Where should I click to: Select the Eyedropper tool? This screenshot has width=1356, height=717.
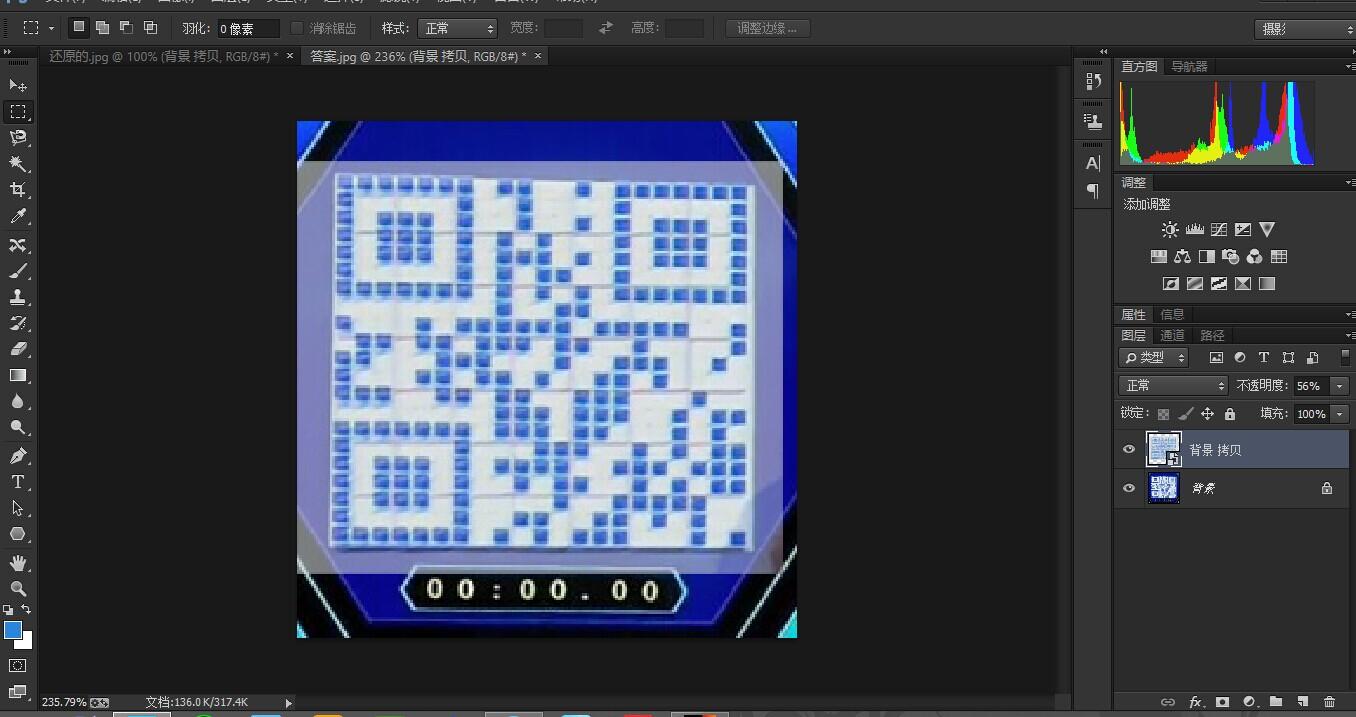coord(18,217)
